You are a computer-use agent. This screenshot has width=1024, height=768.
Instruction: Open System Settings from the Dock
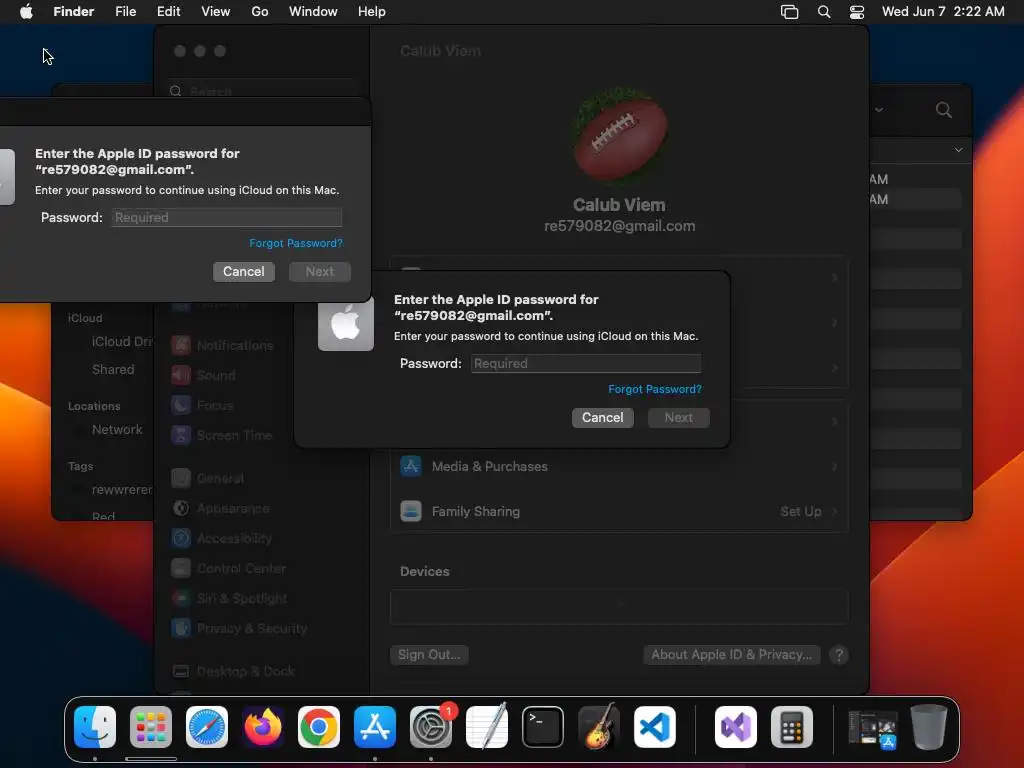coord(431,727)
